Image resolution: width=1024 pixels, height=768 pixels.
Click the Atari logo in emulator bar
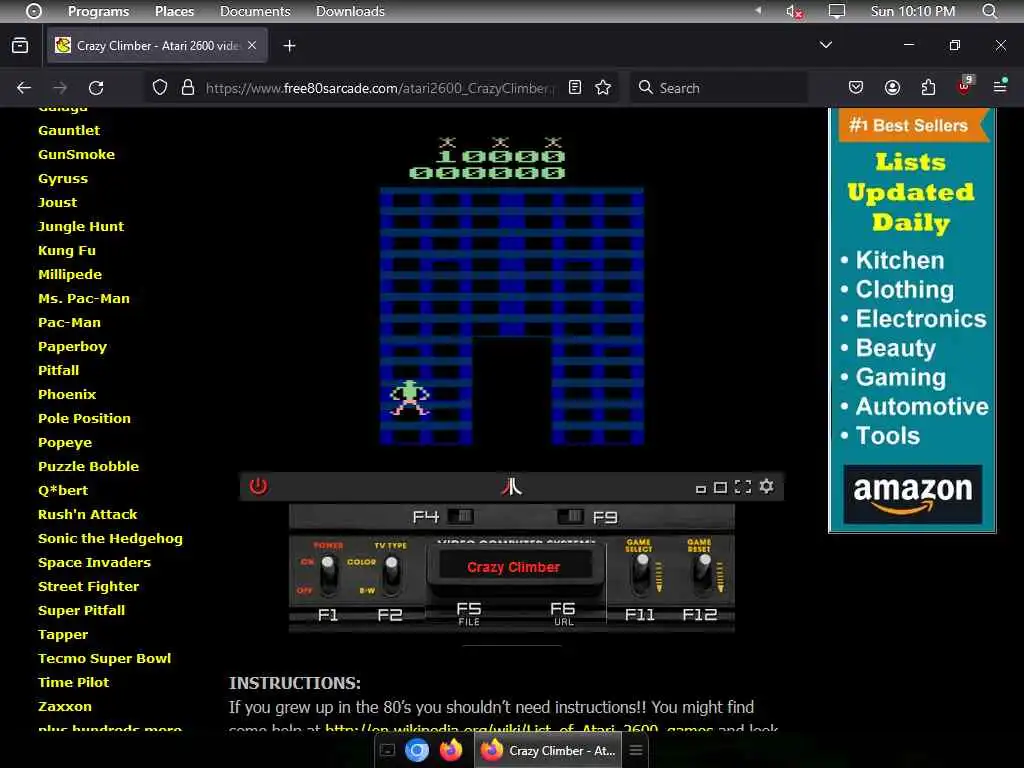pos(511,487)
